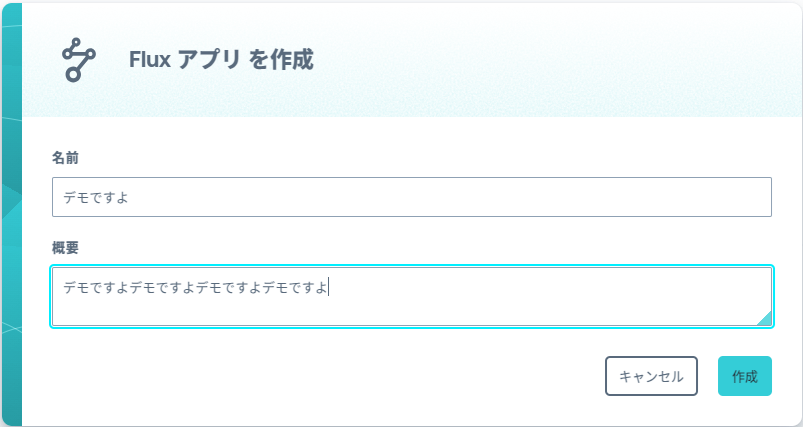Focus the 概要 description textarea
Viewport: 803px width, 427px height.
pyautogui.click(x=412, y=296)
